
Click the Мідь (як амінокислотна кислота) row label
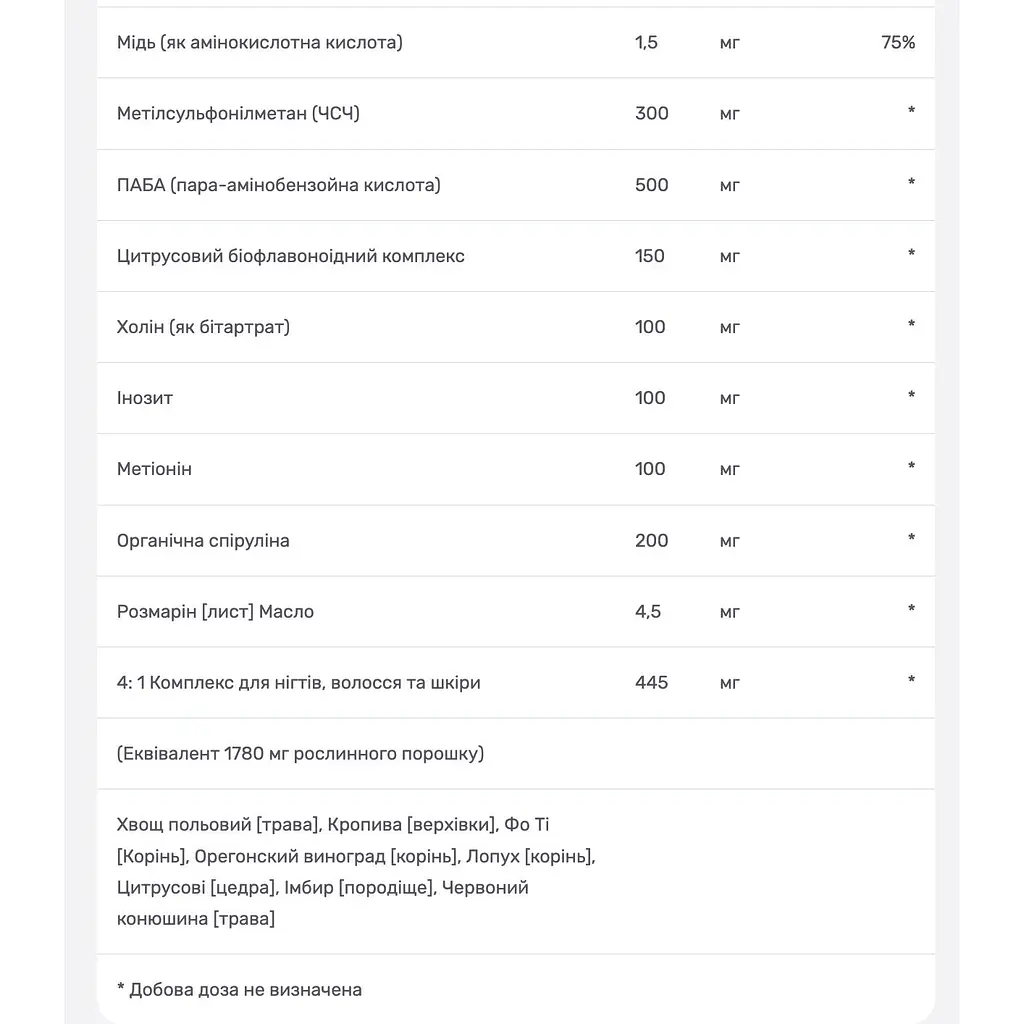pyautogui.click(x=259, y=42)
